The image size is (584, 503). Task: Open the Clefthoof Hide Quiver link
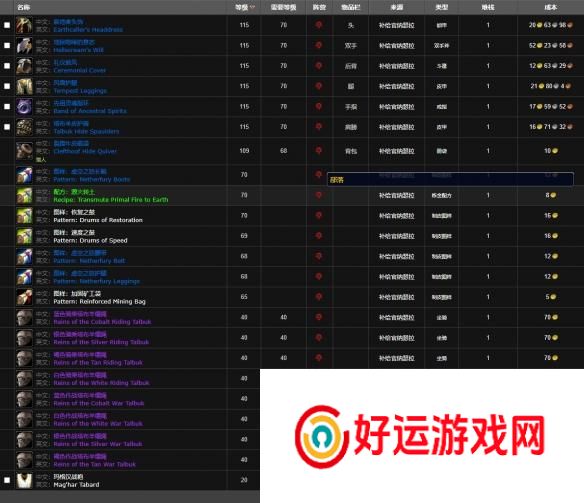point(85,151)
